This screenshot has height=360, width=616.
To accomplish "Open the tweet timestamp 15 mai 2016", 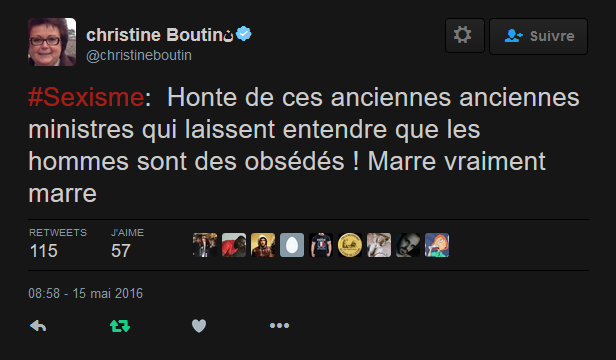I will click(86, 294).
